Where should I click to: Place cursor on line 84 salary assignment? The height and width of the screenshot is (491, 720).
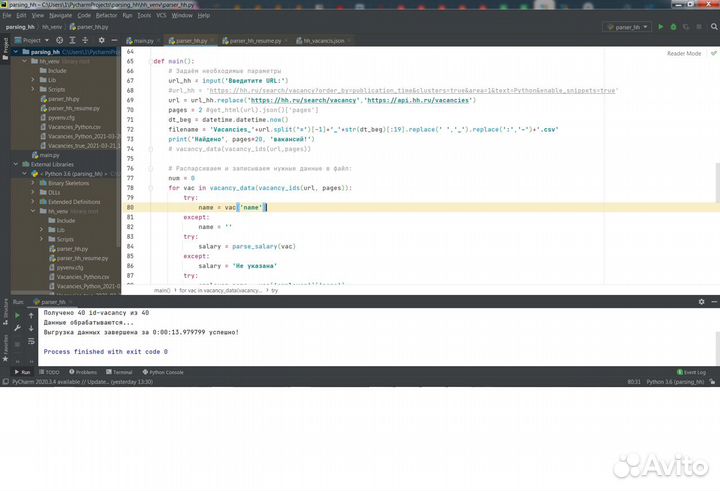(247, 246)
